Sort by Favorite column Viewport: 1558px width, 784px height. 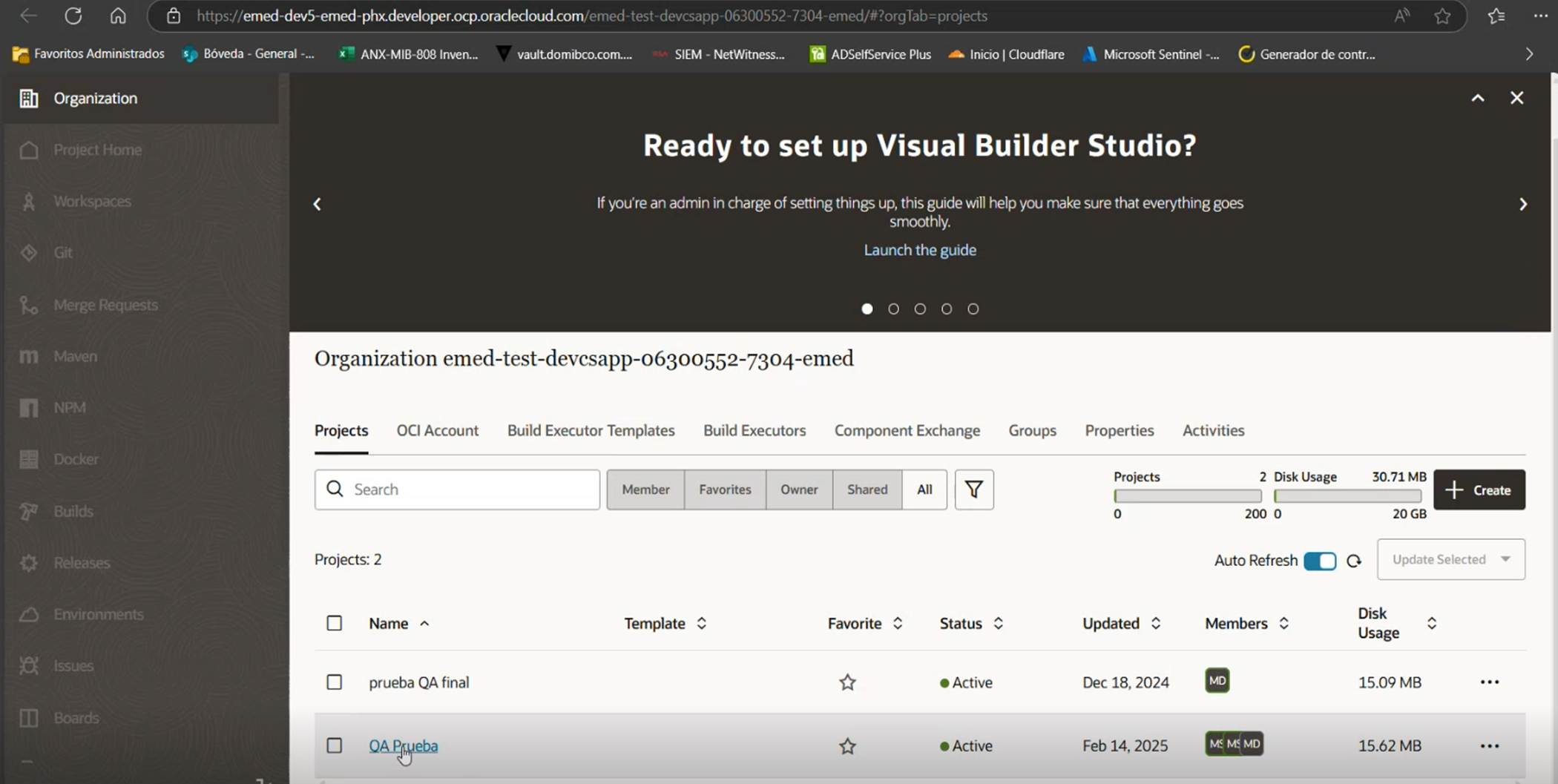(898, 624)
